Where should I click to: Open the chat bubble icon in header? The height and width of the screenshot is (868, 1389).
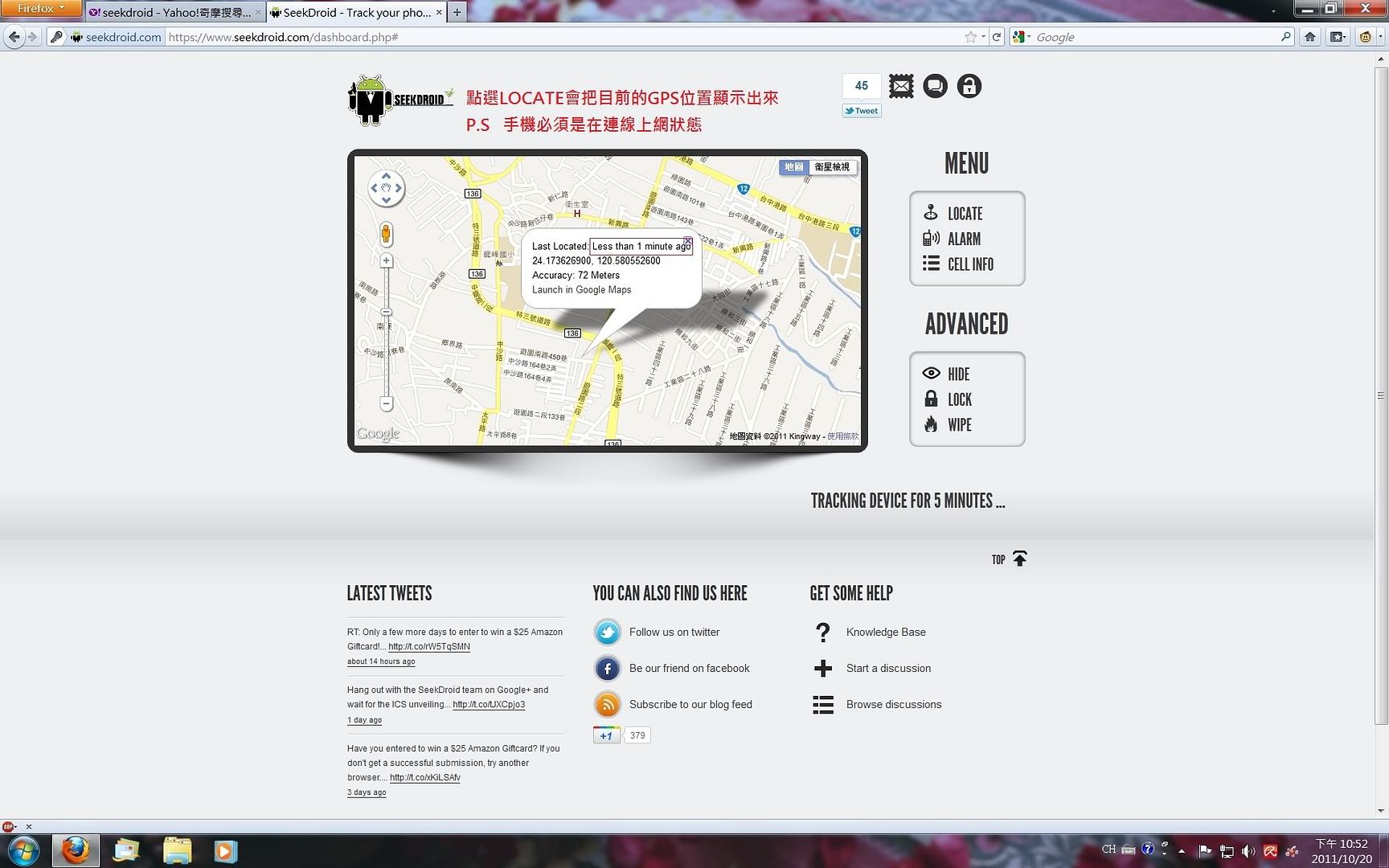coord(935,86)
